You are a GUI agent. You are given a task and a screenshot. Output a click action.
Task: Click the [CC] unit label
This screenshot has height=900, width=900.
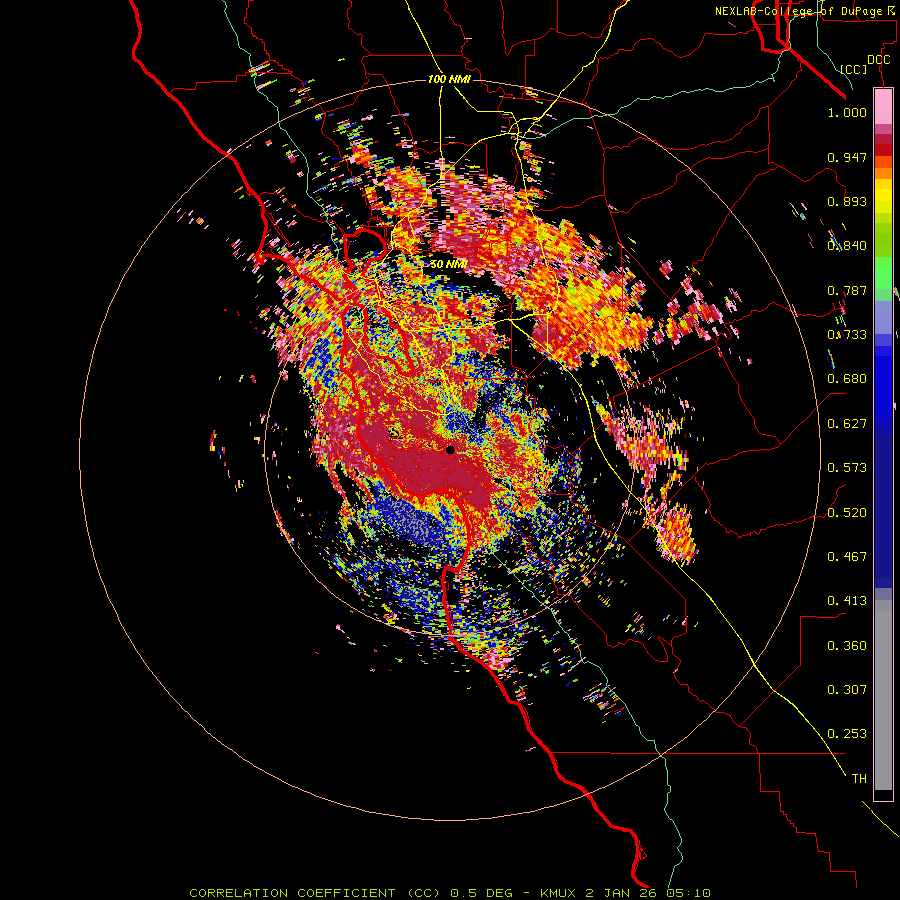click(854, 69)
